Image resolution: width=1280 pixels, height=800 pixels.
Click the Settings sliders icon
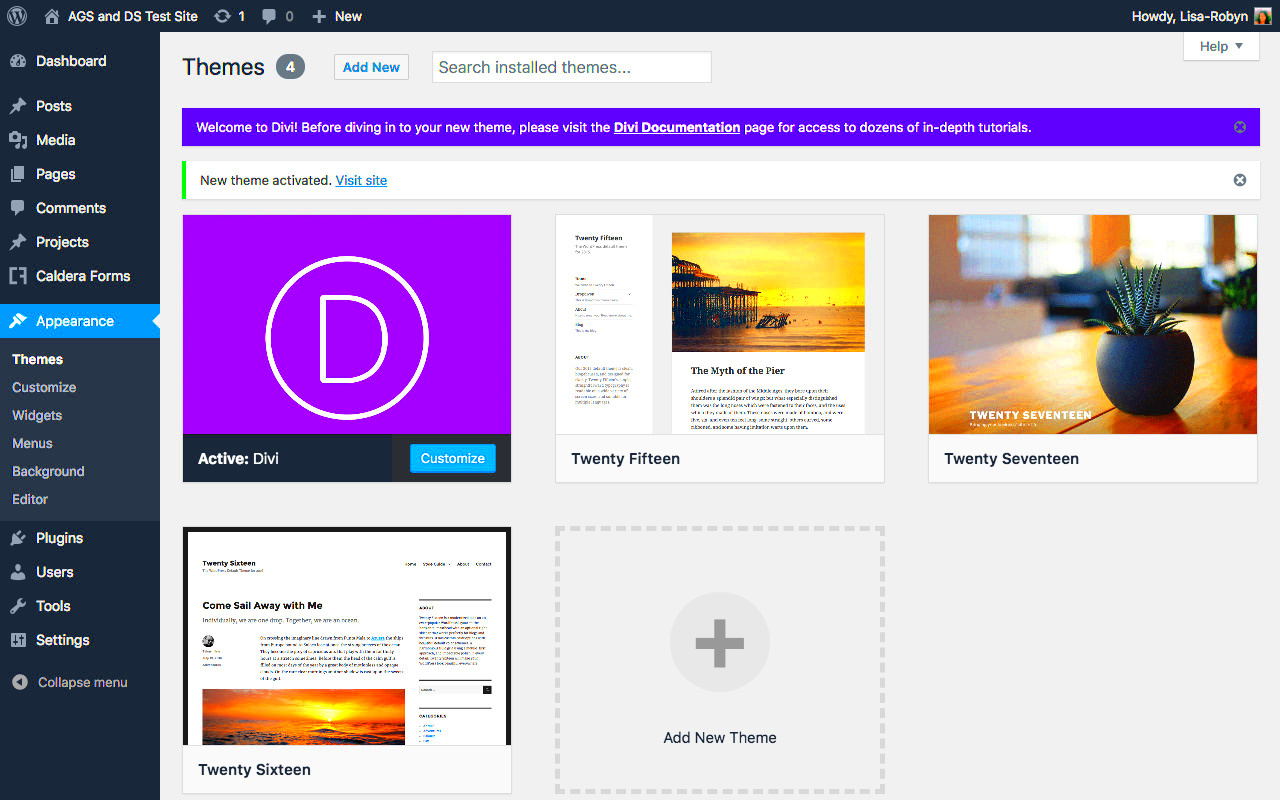[18, 640]
